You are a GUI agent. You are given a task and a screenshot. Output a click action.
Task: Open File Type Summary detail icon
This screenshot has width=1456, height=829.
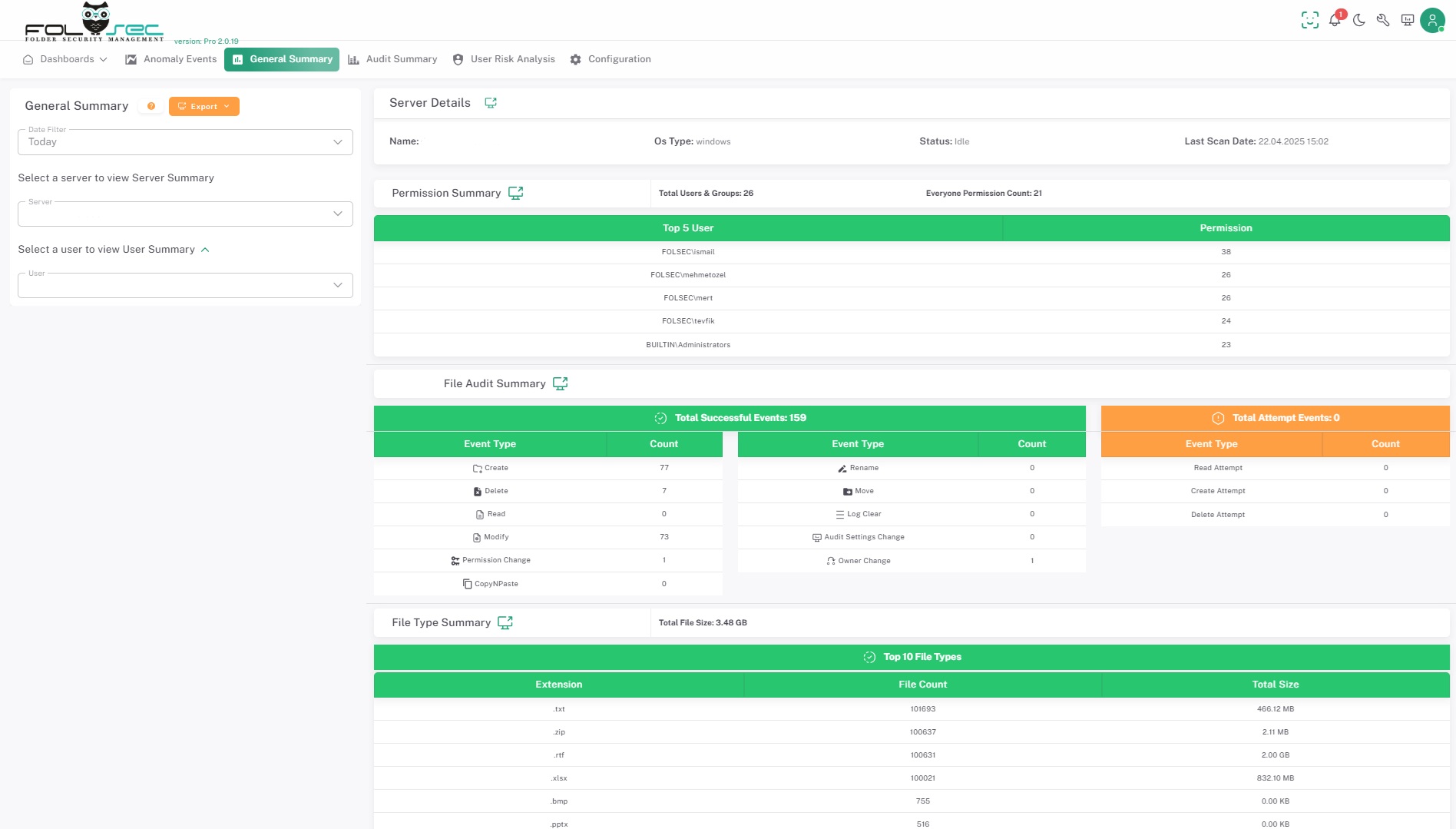(505, 622)
